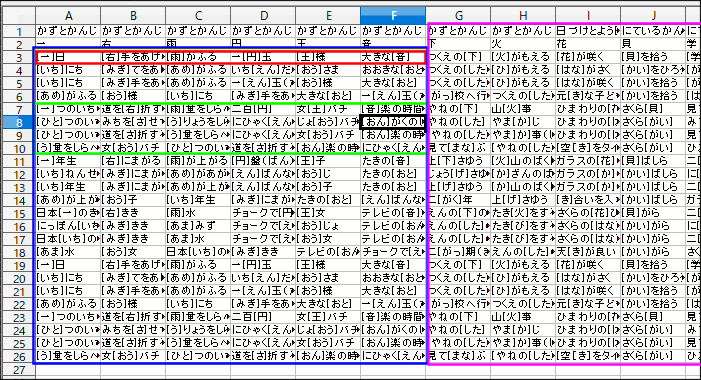The image size is (701, 380).
Task: Click row 19 header
Action: point(19,265)
